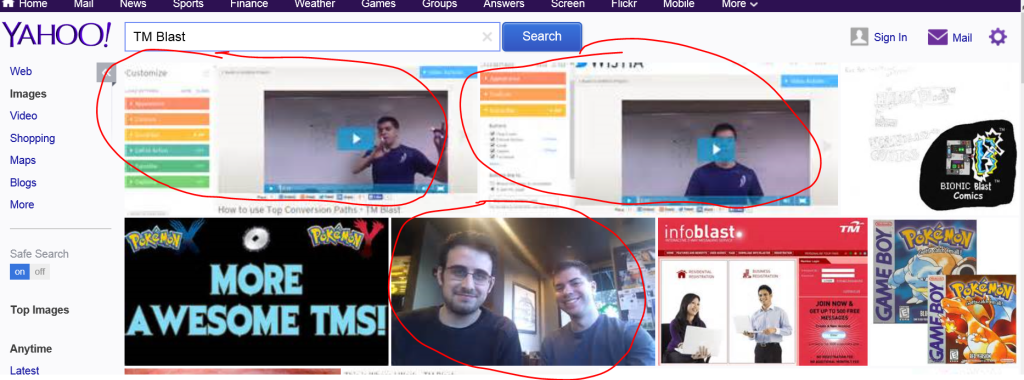Click the Yahoo logo
The width and height of the screenshot is (1024, 380).
(x=57, y=36)
